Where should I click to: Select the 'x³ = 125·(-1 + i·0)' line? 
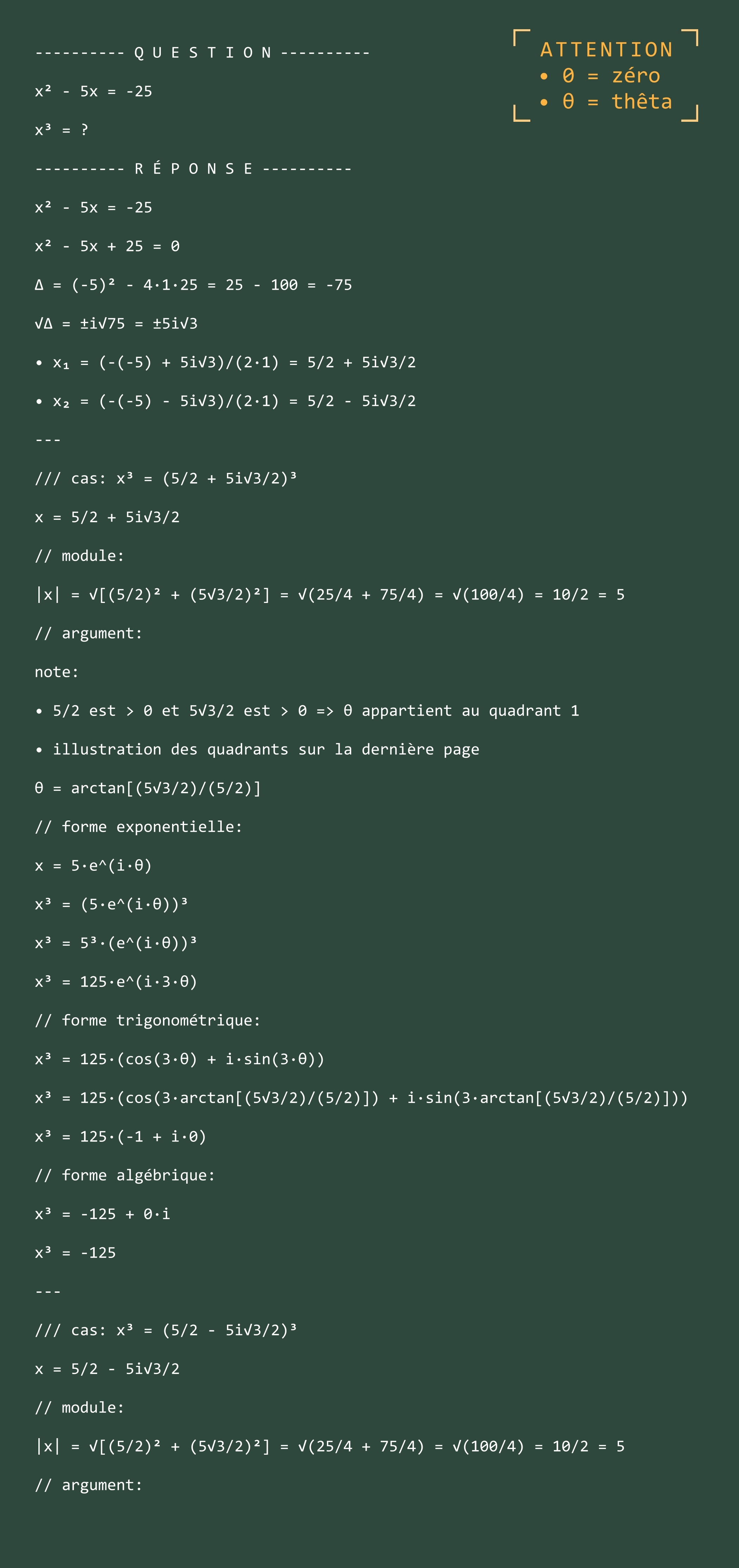(121, 1136)
